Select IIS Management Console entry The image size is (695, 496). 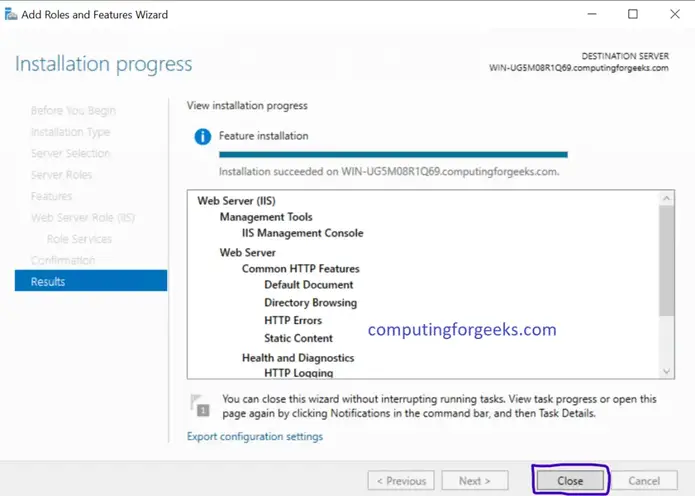click(x=303, y=233)
